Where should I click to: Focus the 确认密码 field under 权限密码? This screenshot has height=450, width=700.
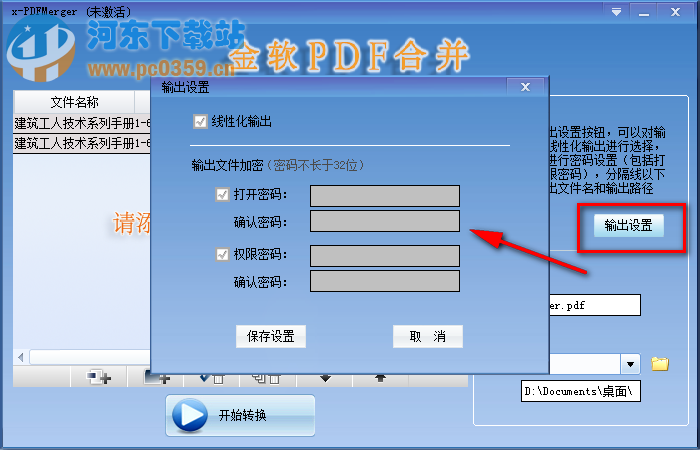coord(385,281)
